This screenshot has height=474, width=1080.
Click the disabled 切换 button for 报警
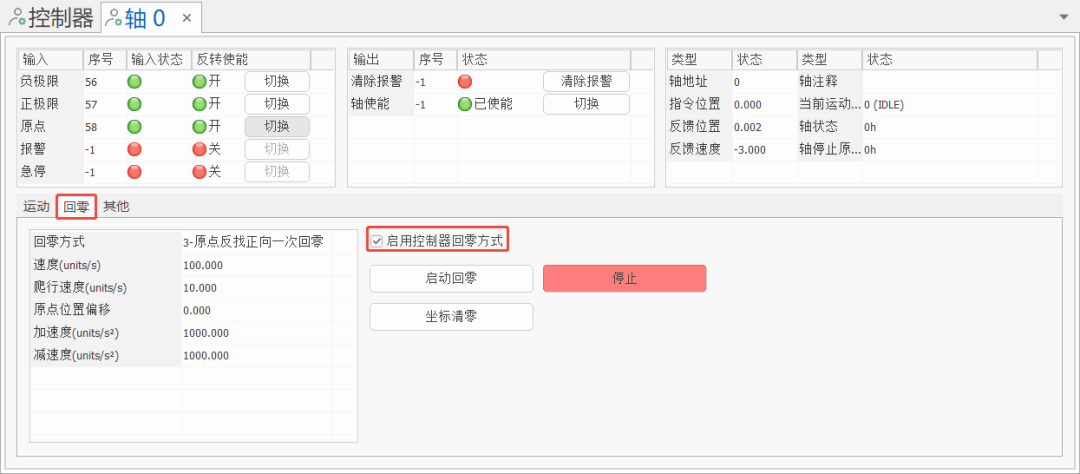[x=277, y=150]
